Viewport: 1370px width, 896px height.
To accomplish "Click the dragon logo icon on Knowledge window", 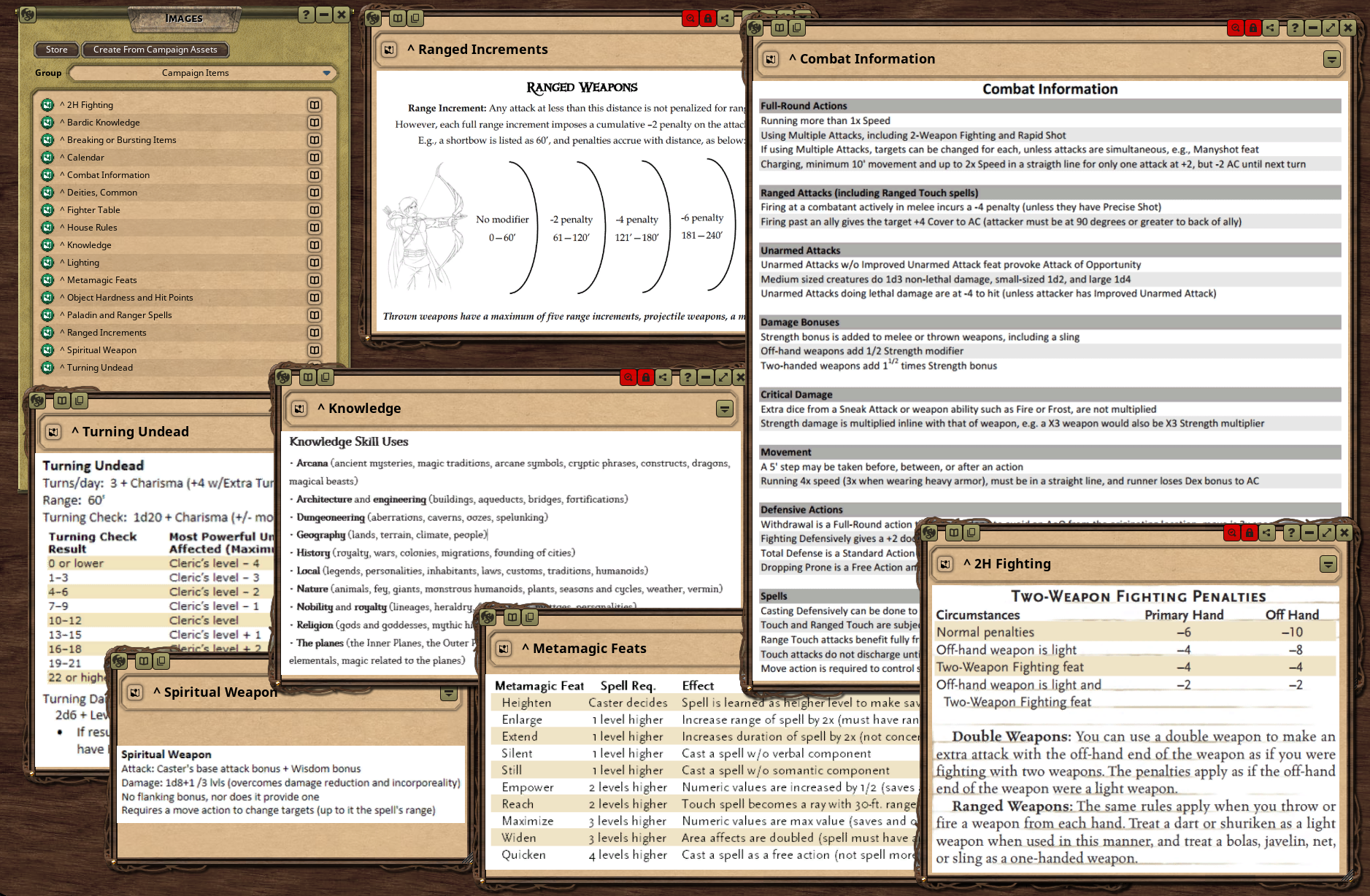I will [283, 377].
